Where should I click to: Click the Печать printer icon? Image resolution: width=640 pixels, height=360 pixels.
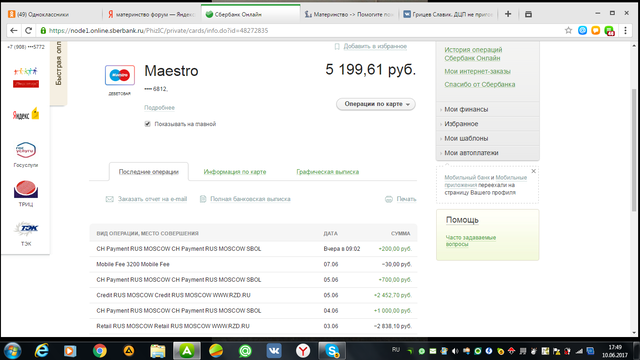pyautogui.click(x=389, y=199)
